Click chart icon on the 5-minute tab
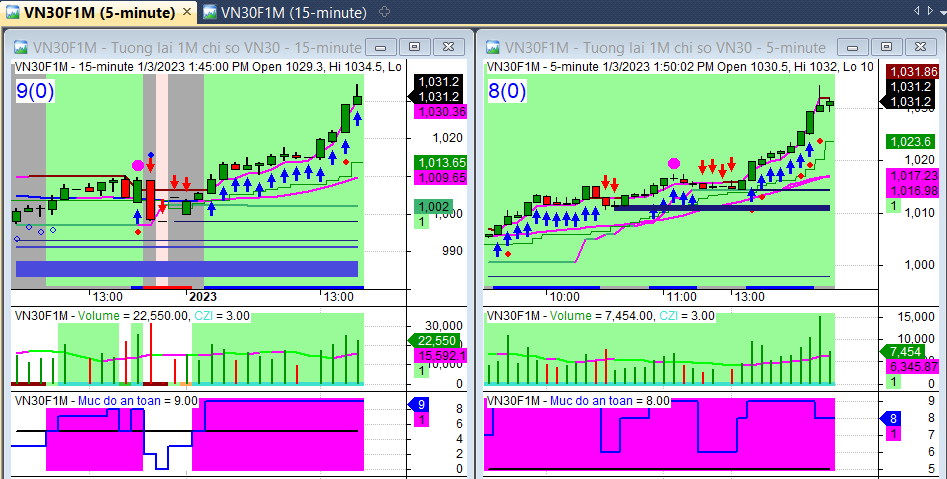Screen dimensions: 947x479 point(12,12)
